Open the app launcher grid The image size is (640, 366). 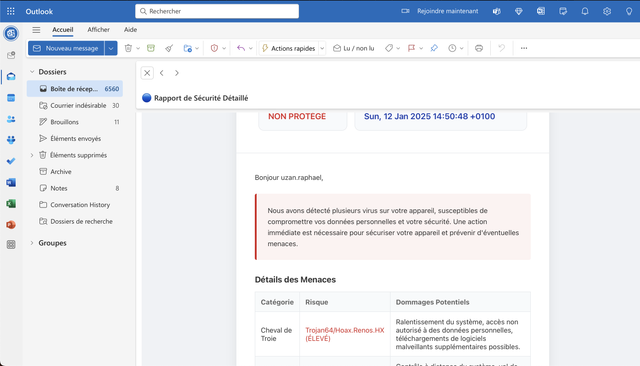(x=11, y=11)
